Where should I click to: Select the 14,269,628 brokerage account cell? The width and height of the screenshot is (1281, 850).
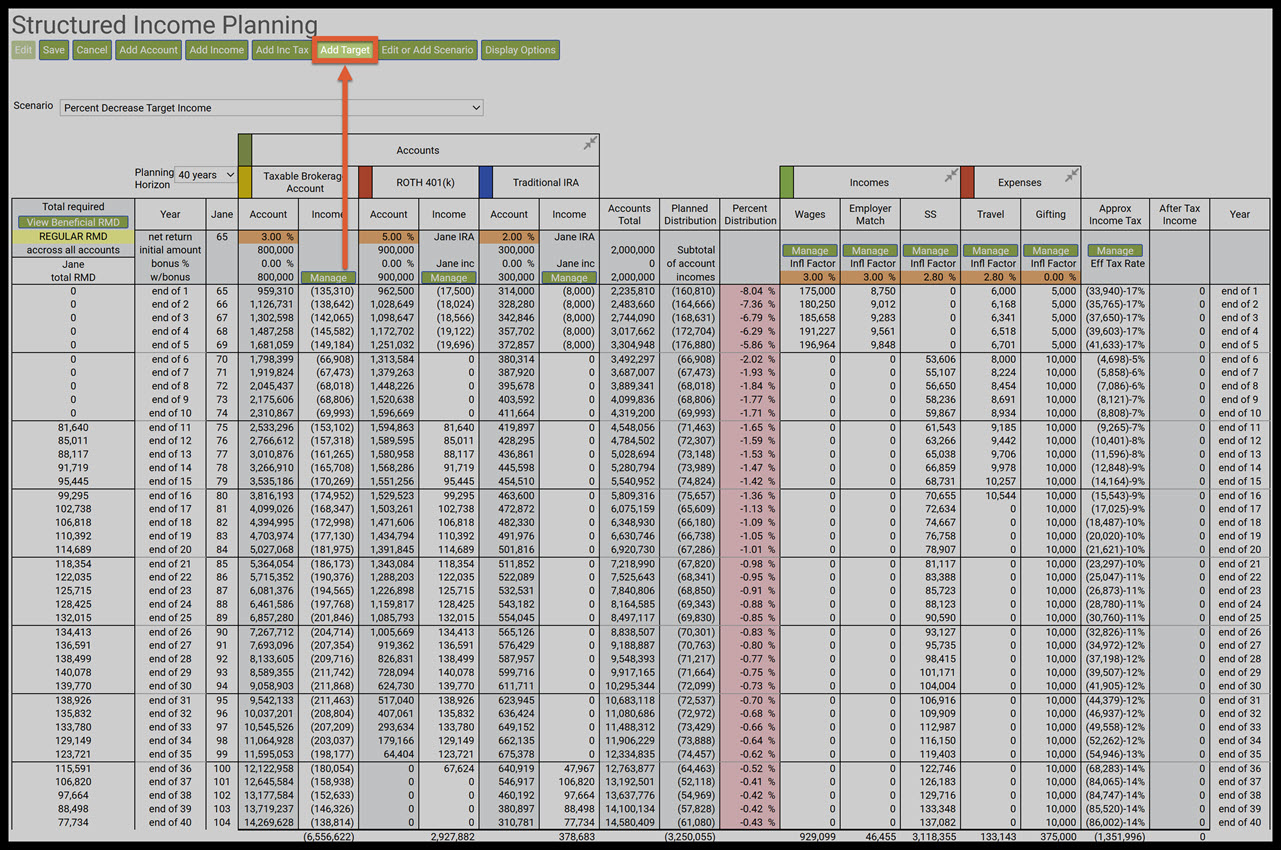click(268, 822)
